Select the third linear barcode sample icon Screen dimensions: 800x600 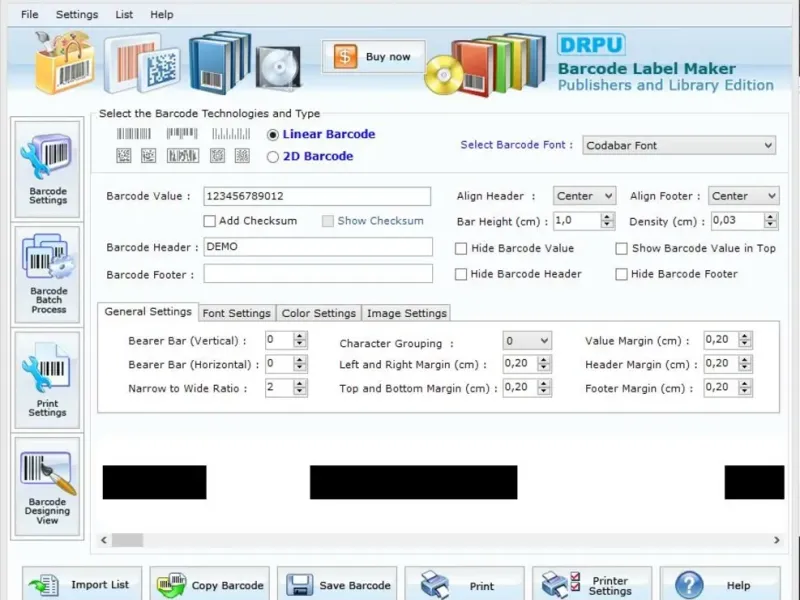pyautogui.click(x=231, y=134)
